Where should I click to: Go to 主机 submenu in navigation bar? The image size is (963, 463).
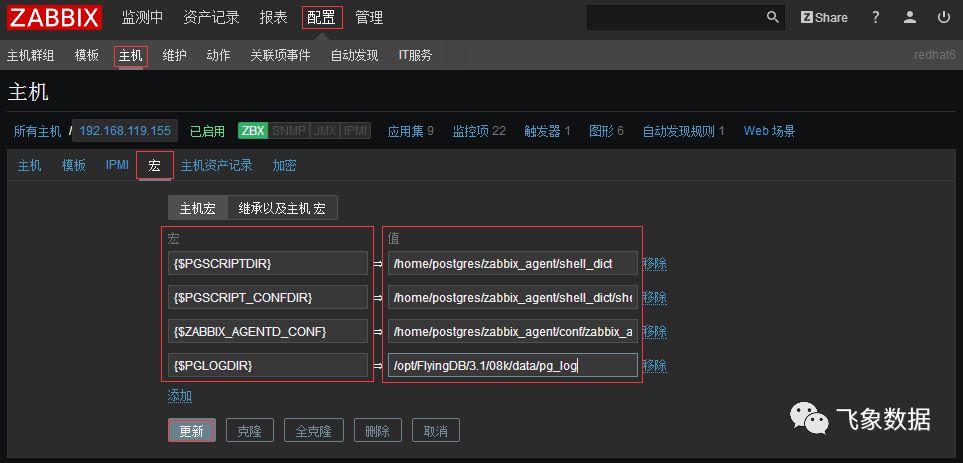point(131,56)
